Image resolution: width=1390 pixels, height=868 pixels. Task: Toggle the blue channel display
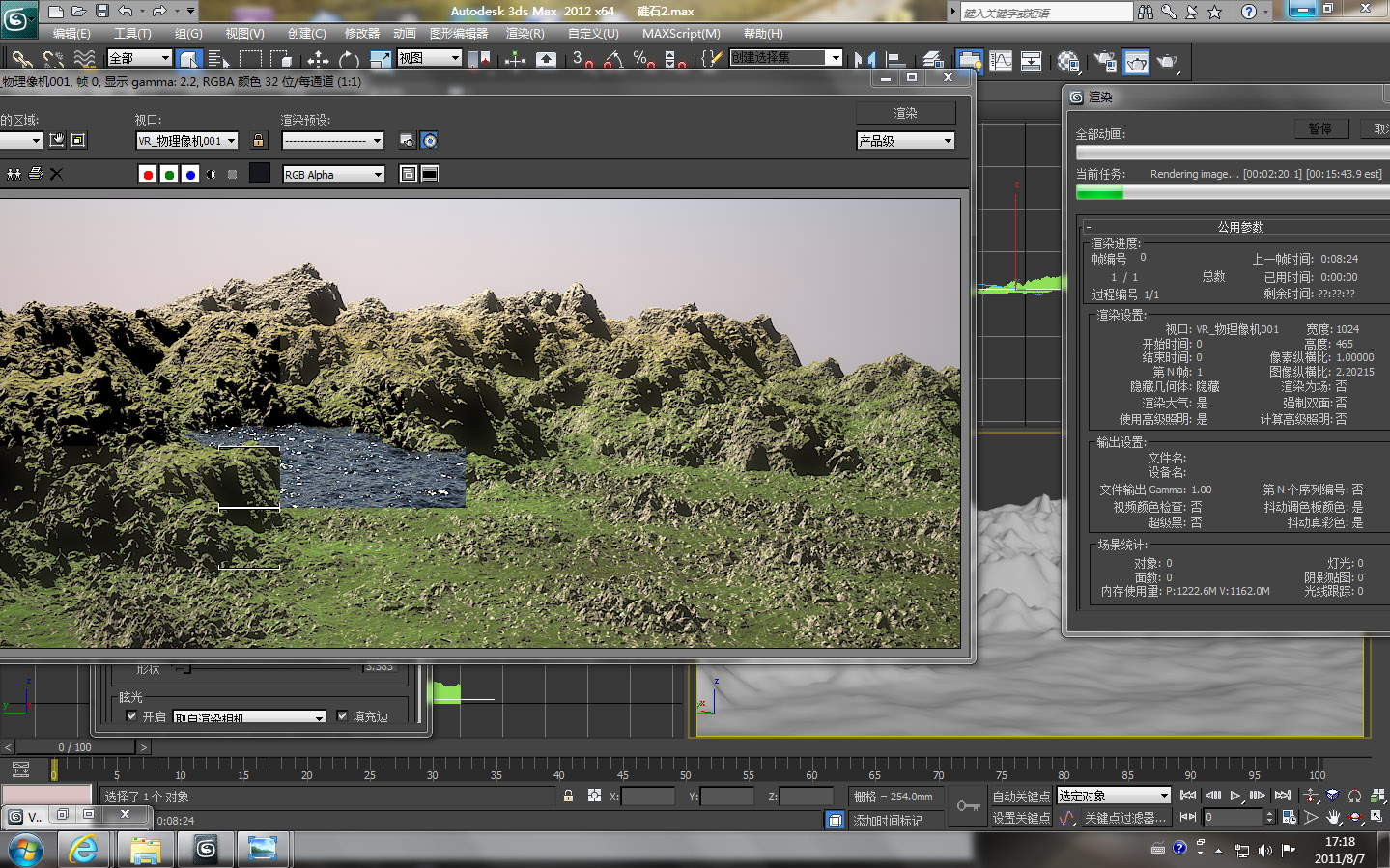coord(190,175)
